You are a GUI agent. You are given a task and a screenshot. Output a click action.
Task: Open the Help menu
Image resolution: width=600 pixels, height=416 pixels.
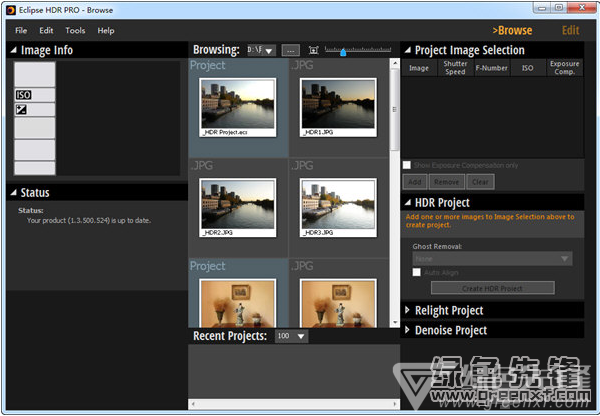106,31
